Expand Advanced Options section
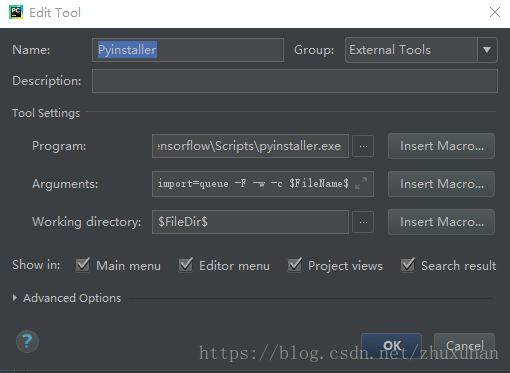The image size is (510, 373). pyautogui.click(x=15, y=298)
